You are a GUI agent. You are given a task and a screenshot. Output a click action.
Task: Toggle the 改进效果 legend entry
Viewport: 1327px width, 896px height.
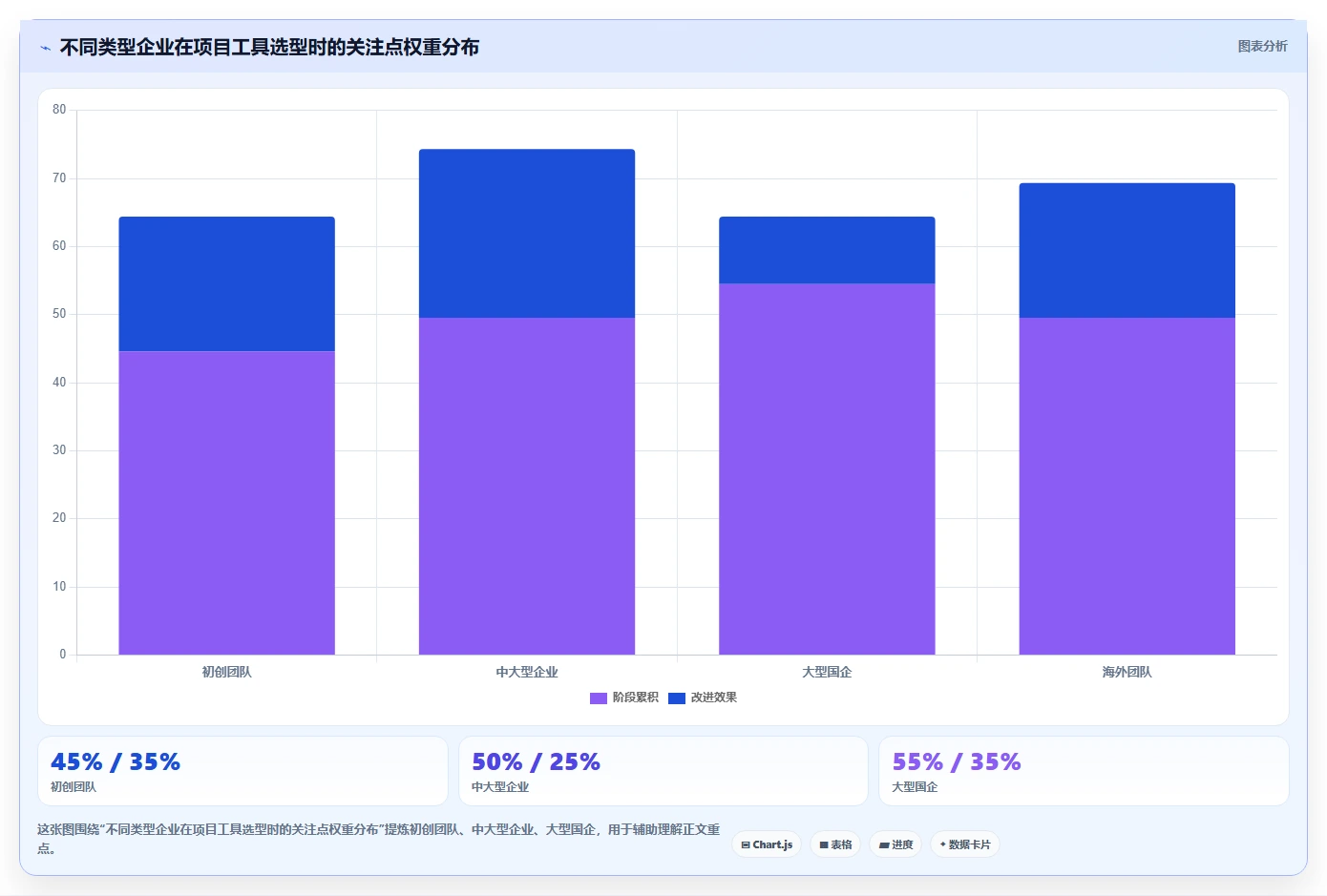[703, 698]
